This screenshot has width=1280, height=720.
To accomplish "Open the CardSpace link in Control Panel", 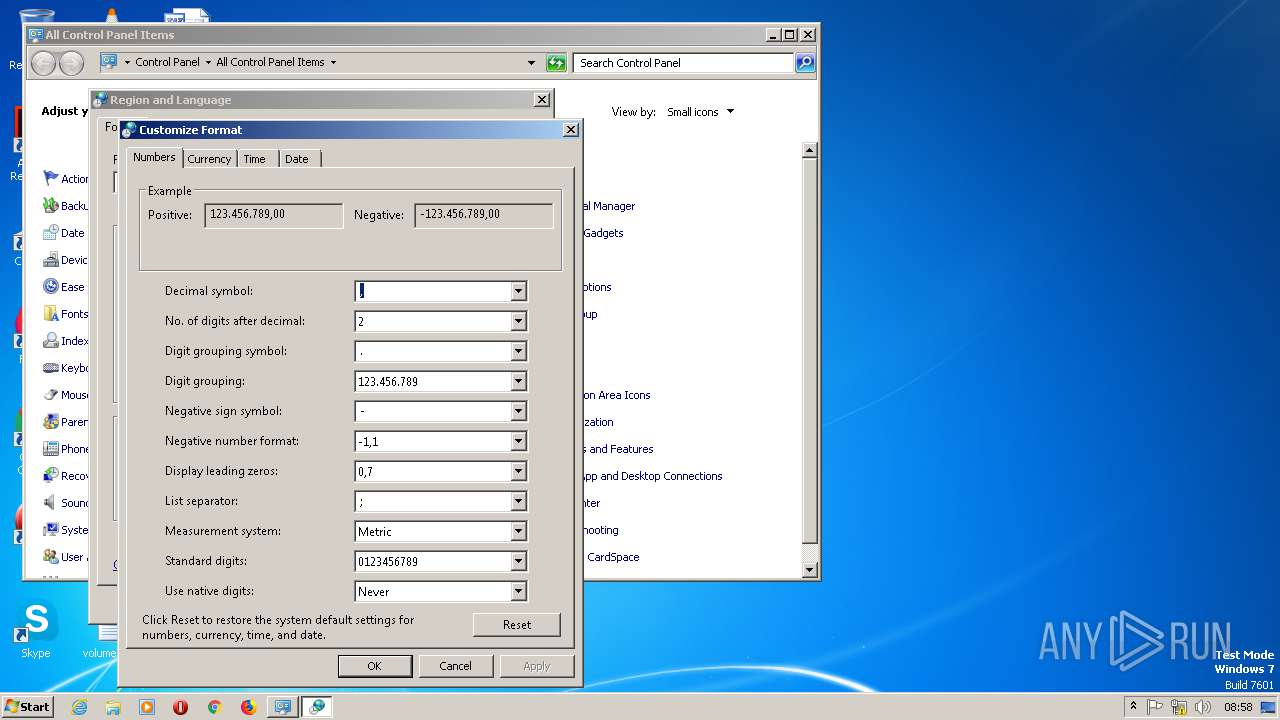I will [x=613, y=557].
